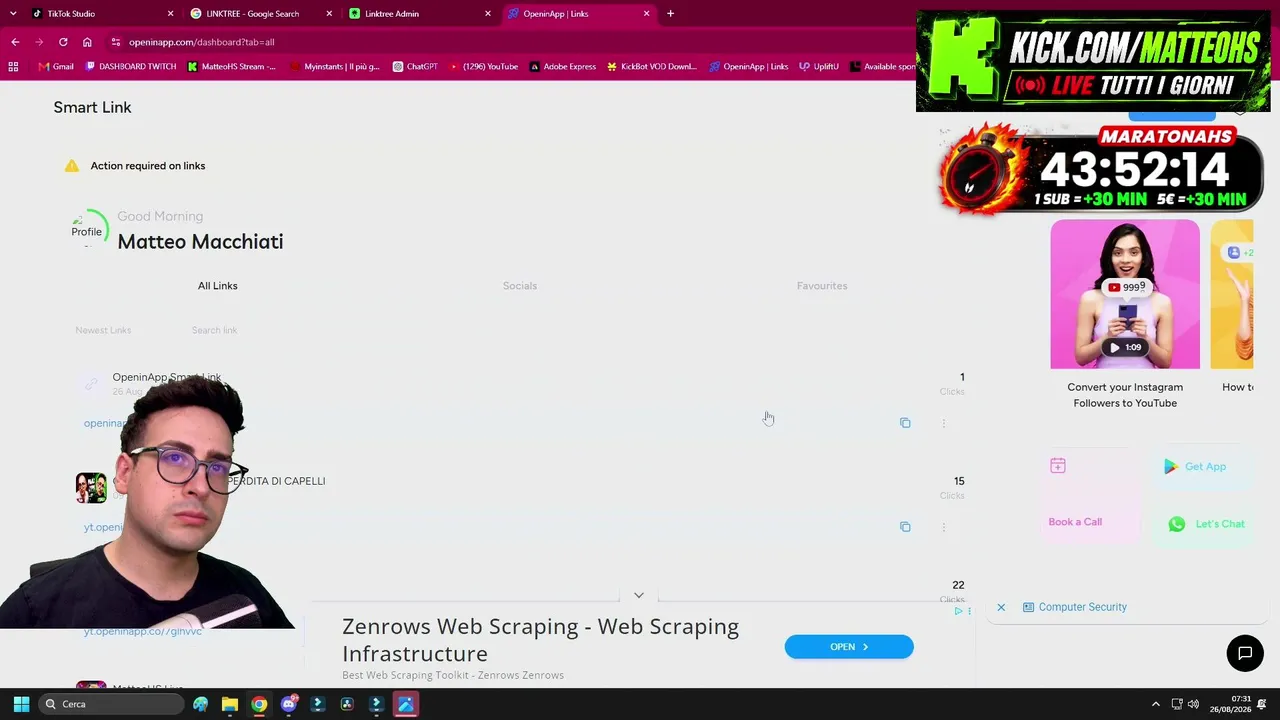Open the (1296) YouTube bookmark

[x=484, y=67]
